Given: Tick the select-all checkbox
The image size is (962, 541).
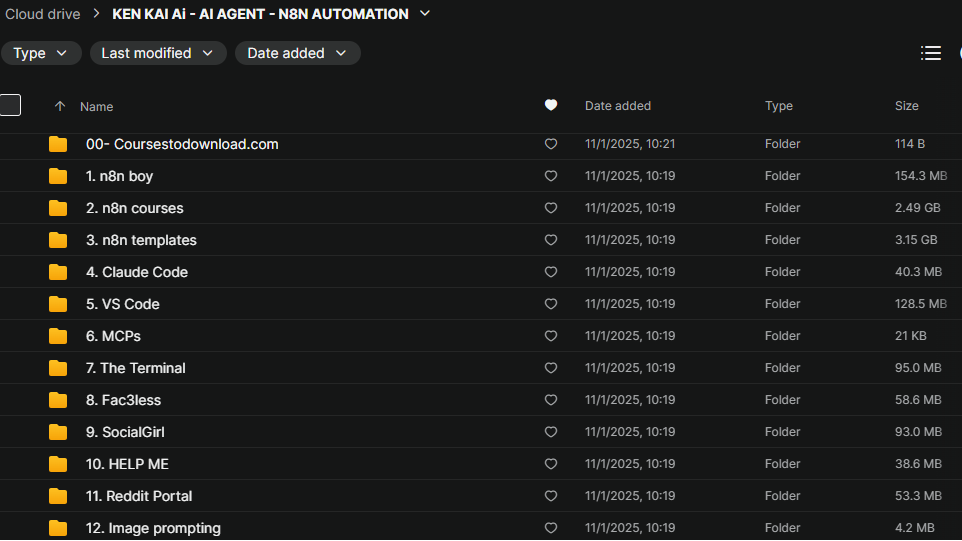Looking at the screenshot, I should click(x=10, y=105).
